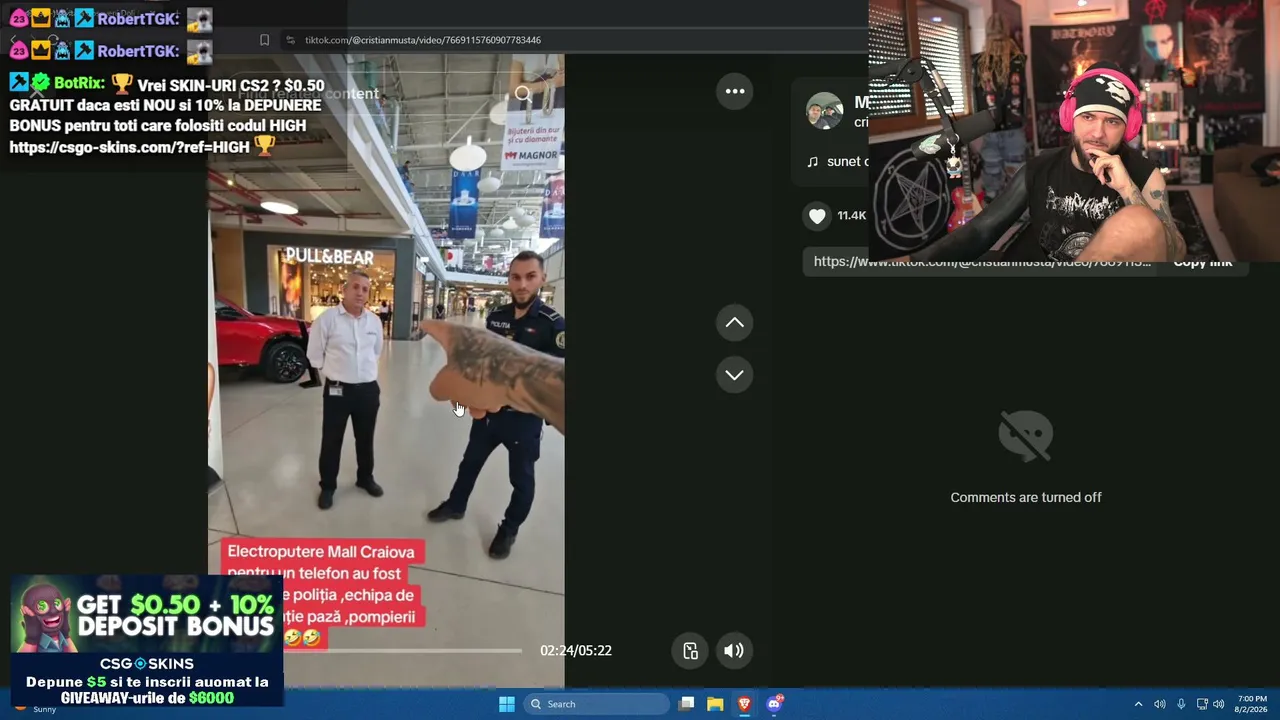The height and width of the screenshot is (720, 1280).
Task: Click the system tray microphone icon
Action: (1181, 704)
